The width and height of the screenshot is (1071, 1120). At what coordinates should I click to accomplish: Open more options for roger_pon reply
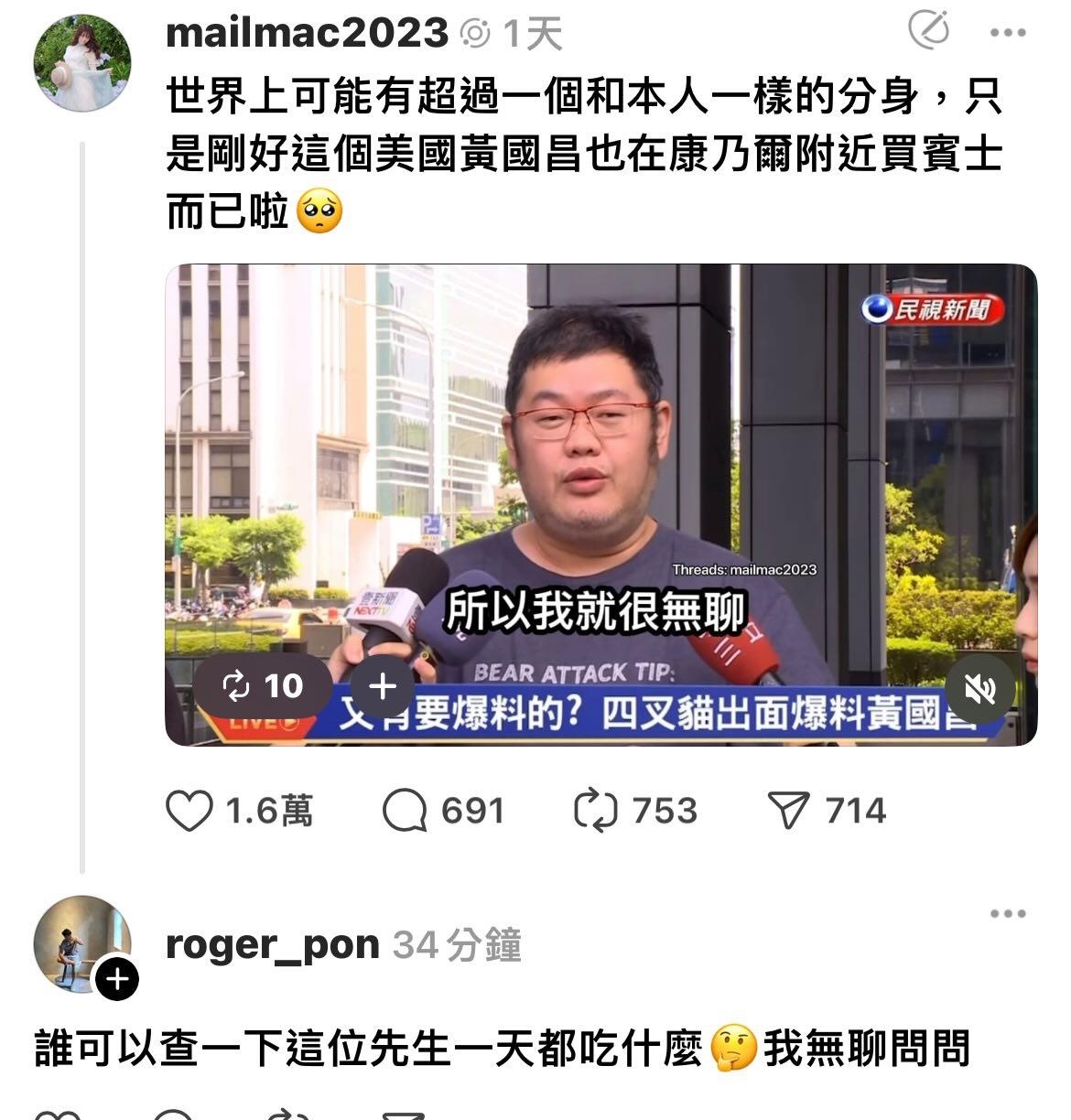pos(1008,913)
